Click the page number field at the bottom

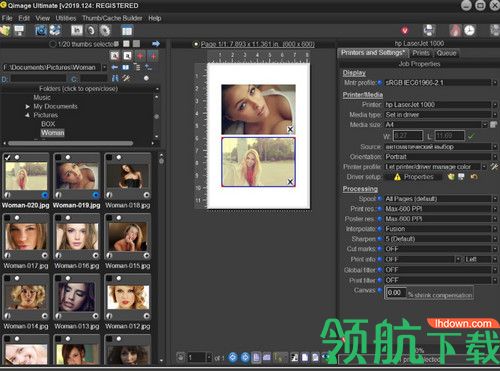(x=197, y=358)
